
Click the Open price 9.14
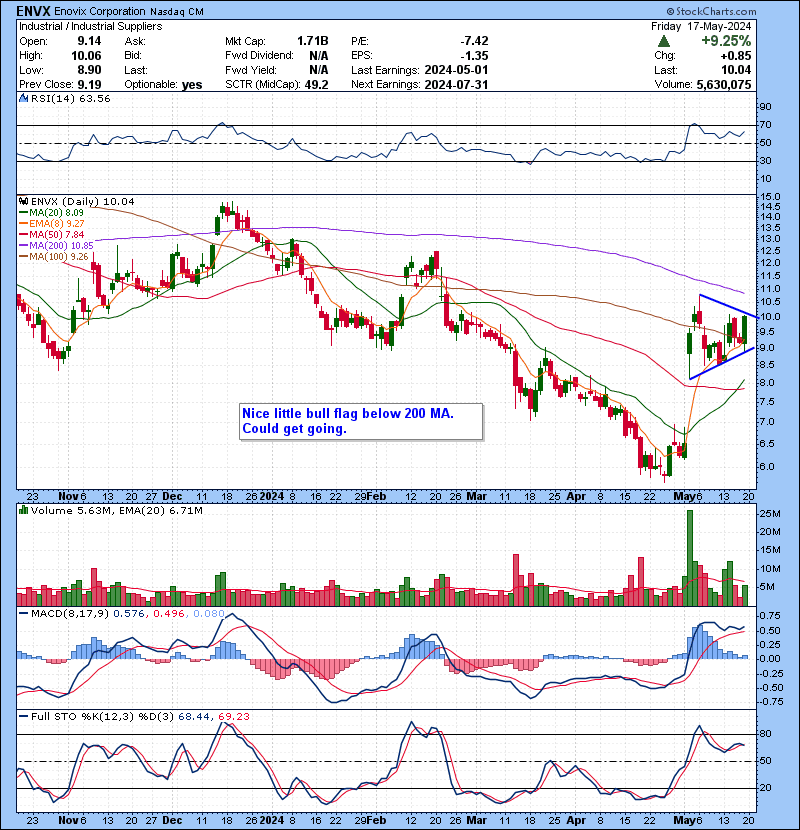89,41
